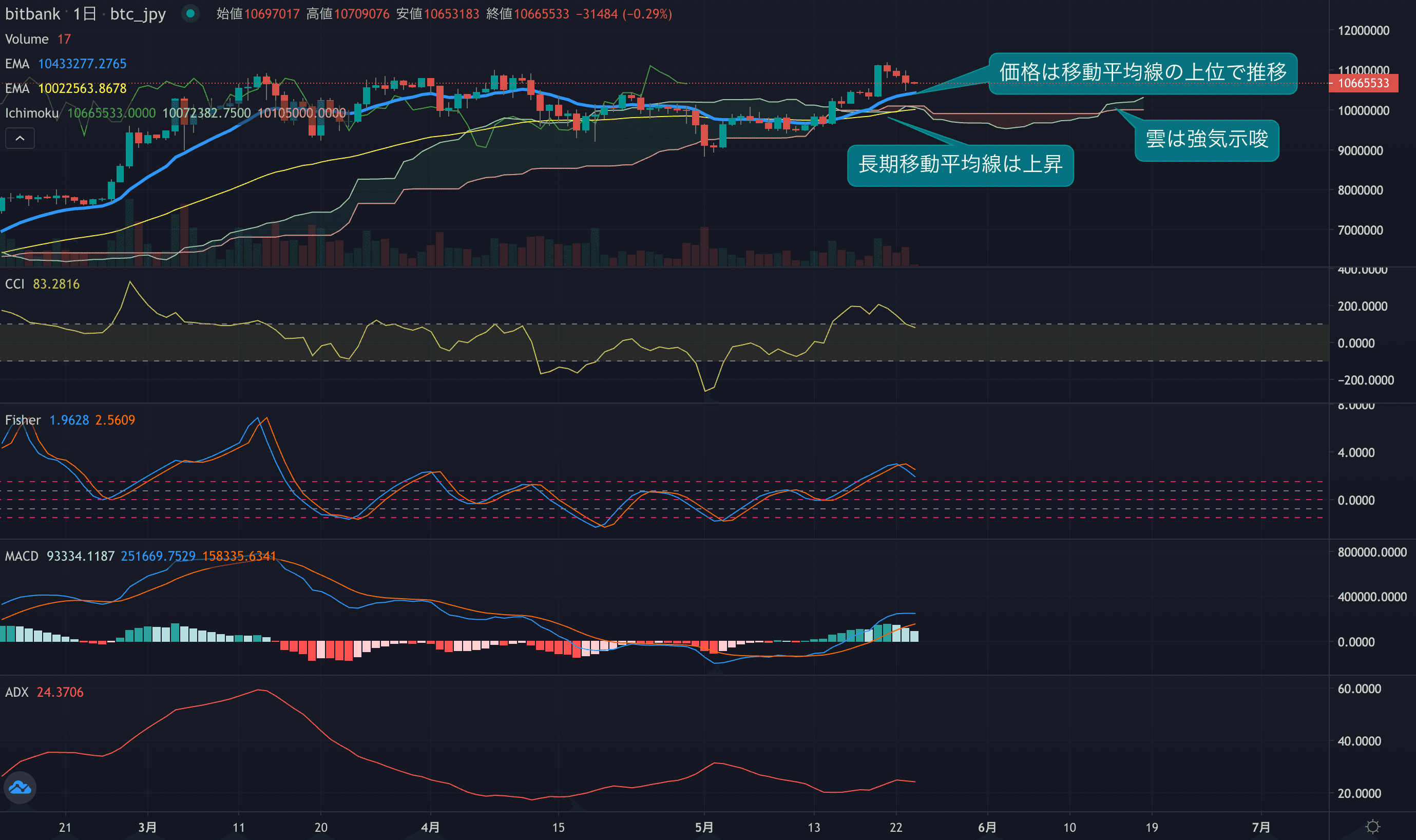Select the yellow EMA 10022563 legend
This screenshot has width=1416, height=840.
coord(66,88)
